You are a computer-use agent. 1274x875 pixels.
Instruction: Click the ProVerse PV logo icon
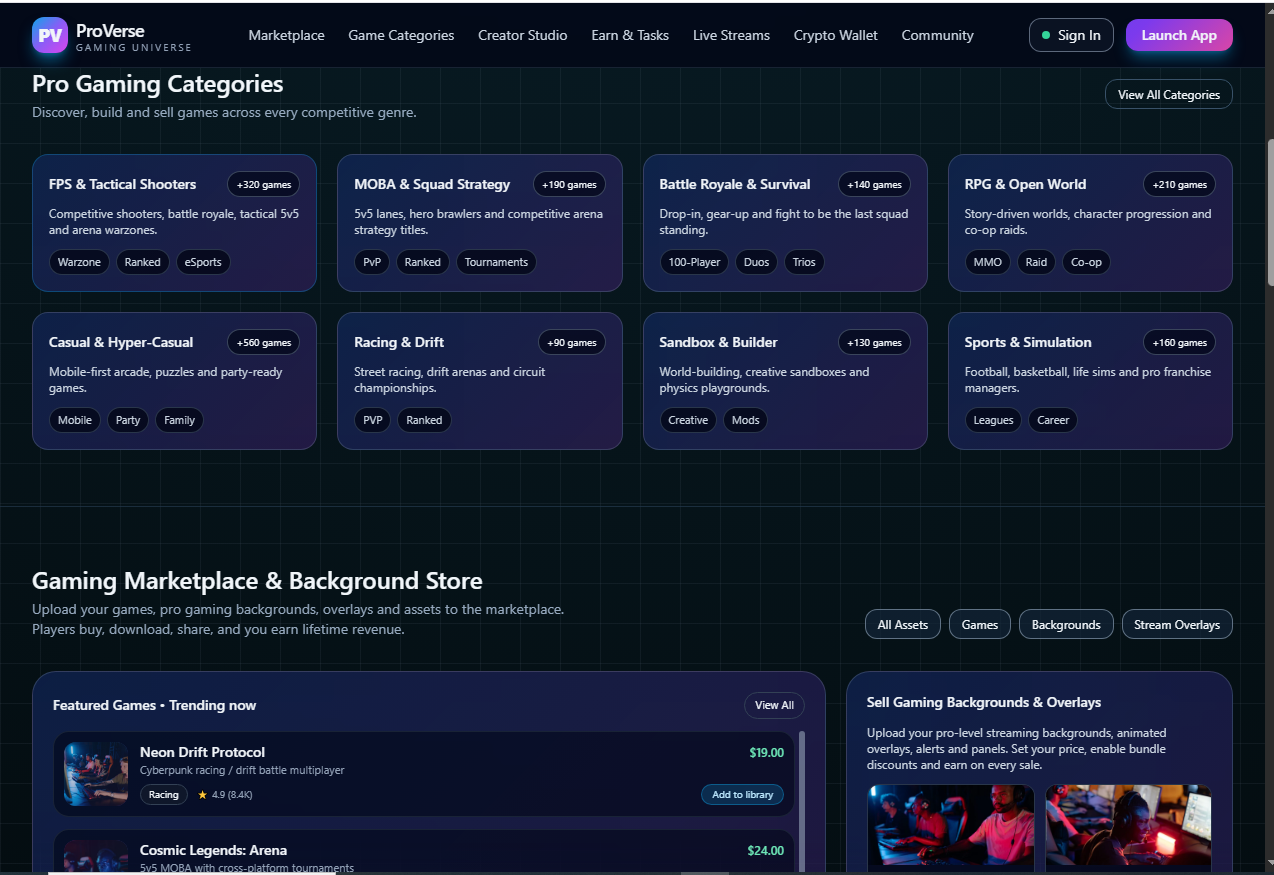(50, 35)
